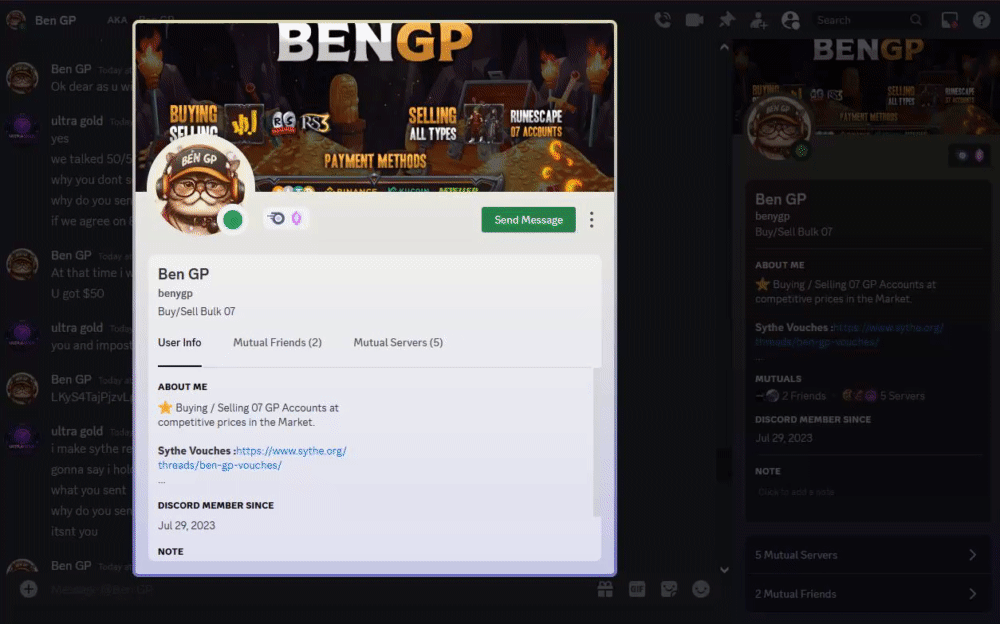This screenshot has width=1000, height=624.
Task: Expand the 2 Mutual Friends row
Action: point(867,594)
